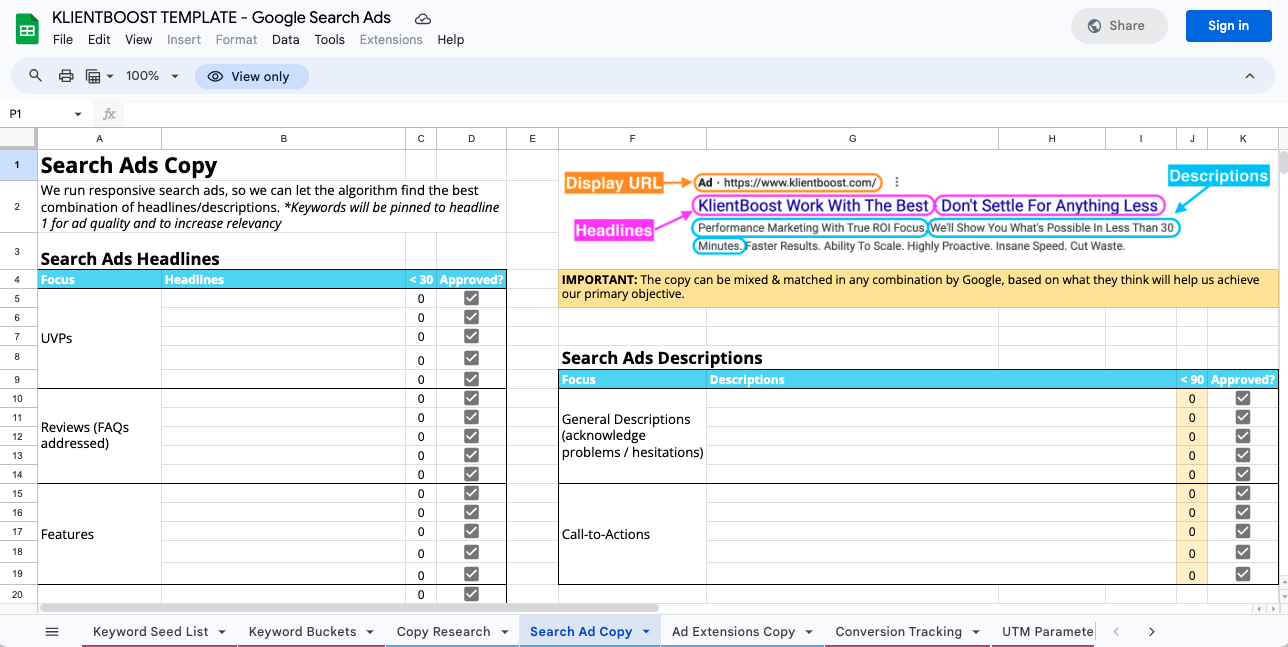Click the View only mode button
1288x647 pixels.
[x=251, y=76]
